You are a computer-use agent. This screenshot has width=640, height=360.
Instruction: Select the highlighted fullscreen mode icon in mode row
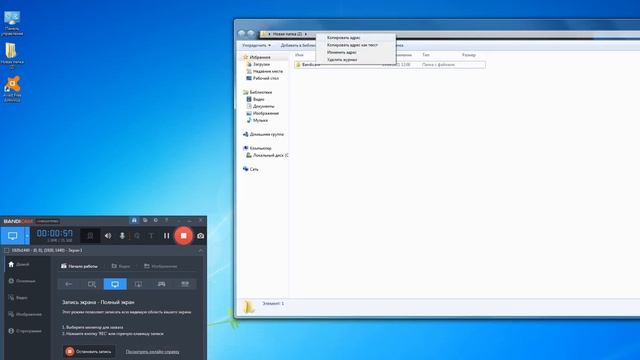(115, 284)
